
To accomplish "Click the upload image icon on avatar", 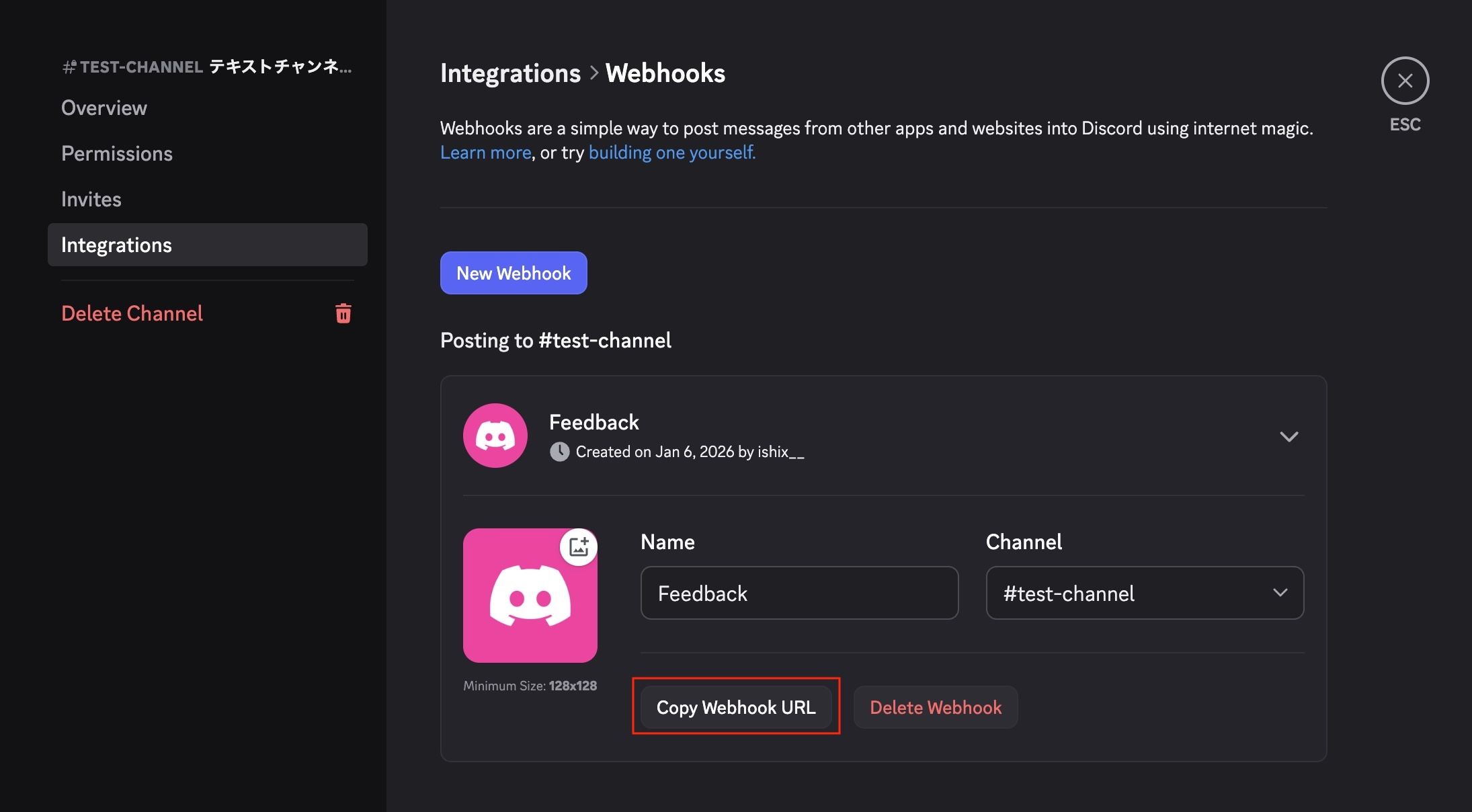I will pos(578,546).
